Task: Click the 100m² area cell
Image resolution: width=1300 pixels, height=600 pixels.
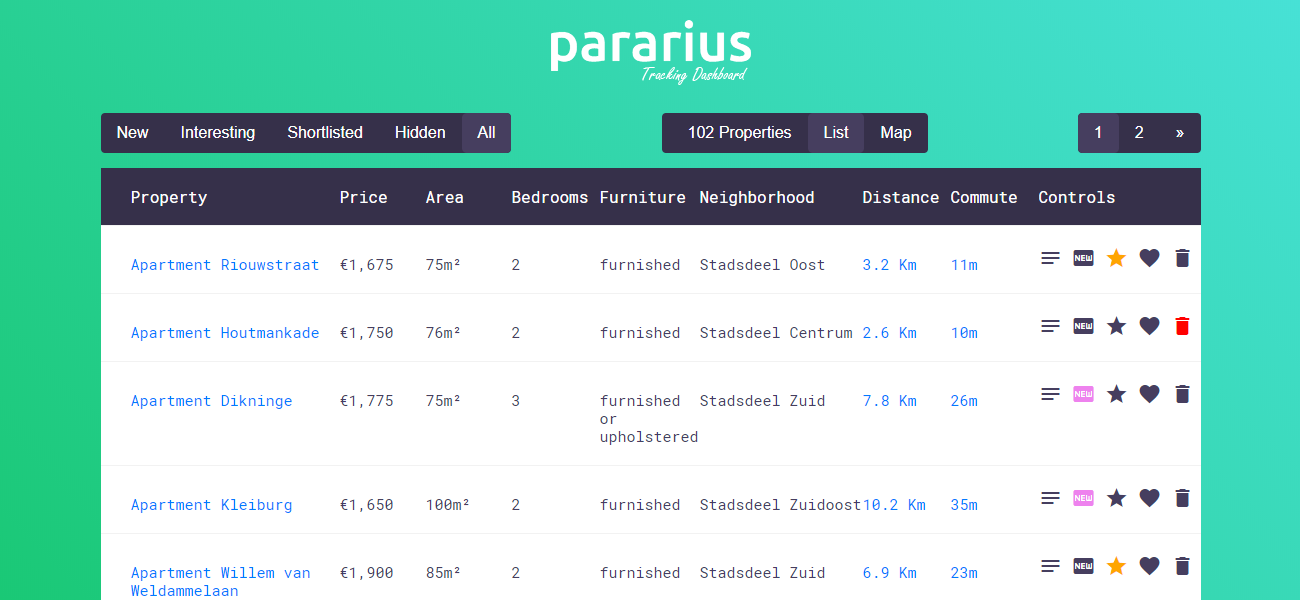Action: click(448, 505)
